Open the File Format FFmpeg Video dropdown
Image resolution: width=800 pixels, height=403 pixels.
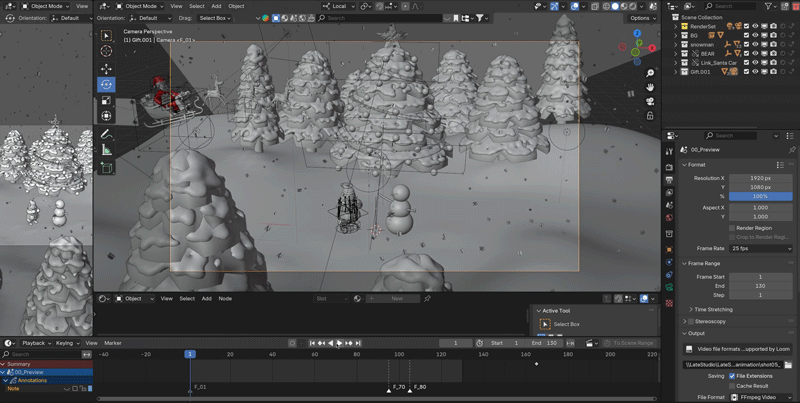761,397
